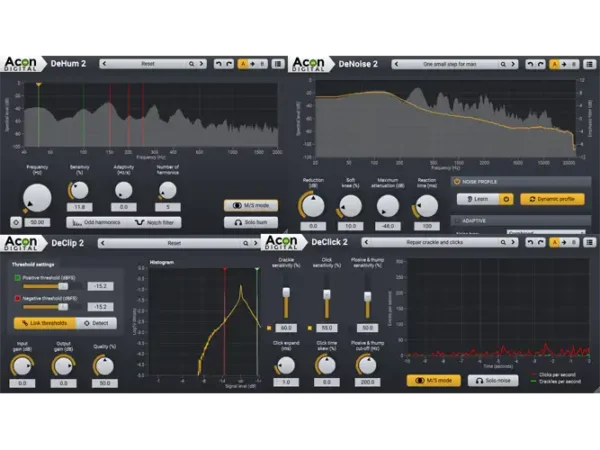Adjust the Sensitivity knob in DeHum 2
The image size is (600, 450).
tap(80, 191)
